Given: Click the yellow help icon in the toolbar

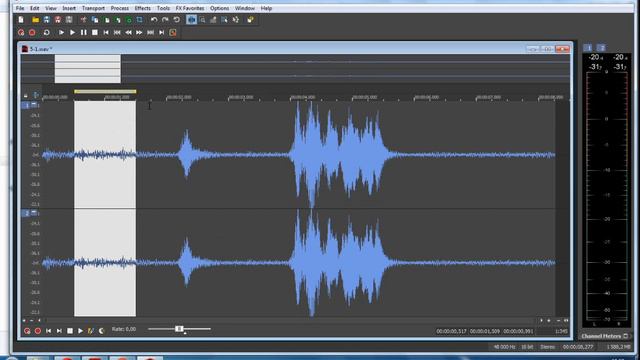Looking at the screenshot, I should click(x=250, y=20).
